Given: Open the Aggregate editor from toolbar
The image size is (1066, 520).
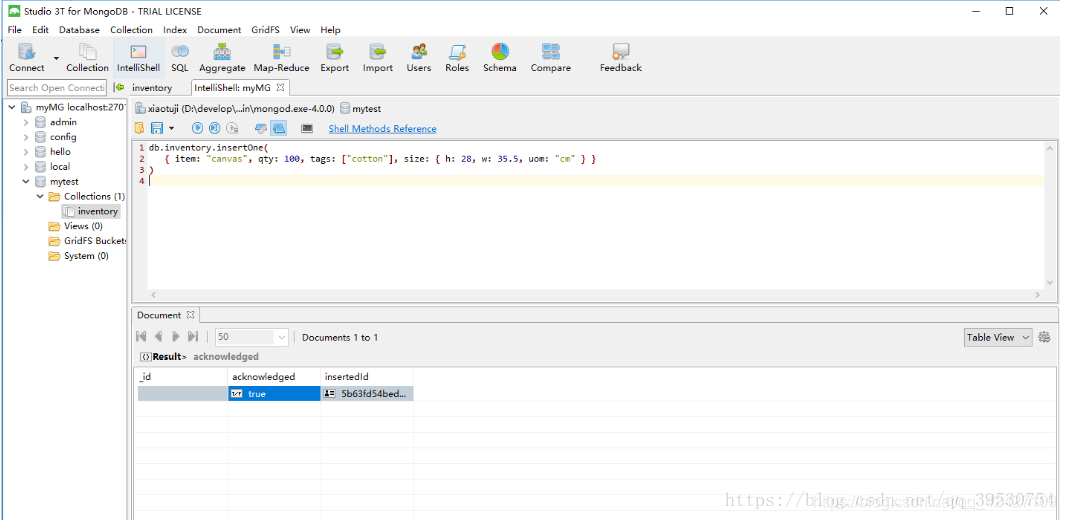Looking at the screenshot, I should tap(222, 57).
